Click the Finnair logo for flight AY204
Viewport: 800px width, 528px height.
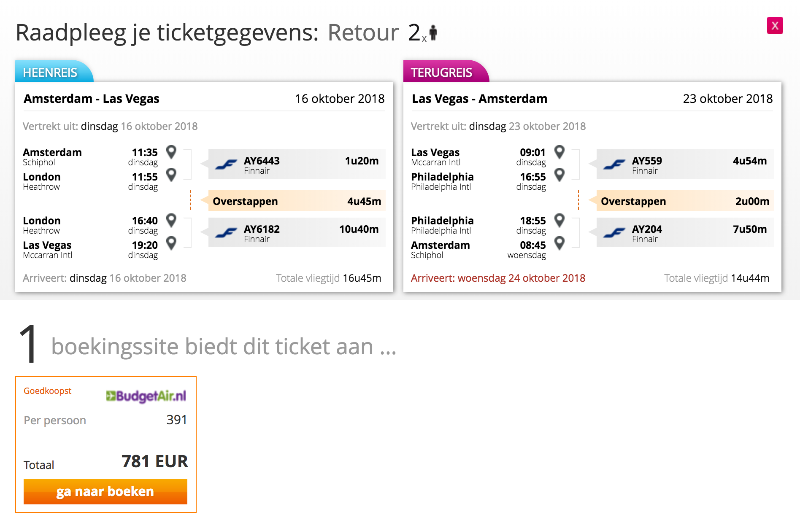[x=615, y=233]
